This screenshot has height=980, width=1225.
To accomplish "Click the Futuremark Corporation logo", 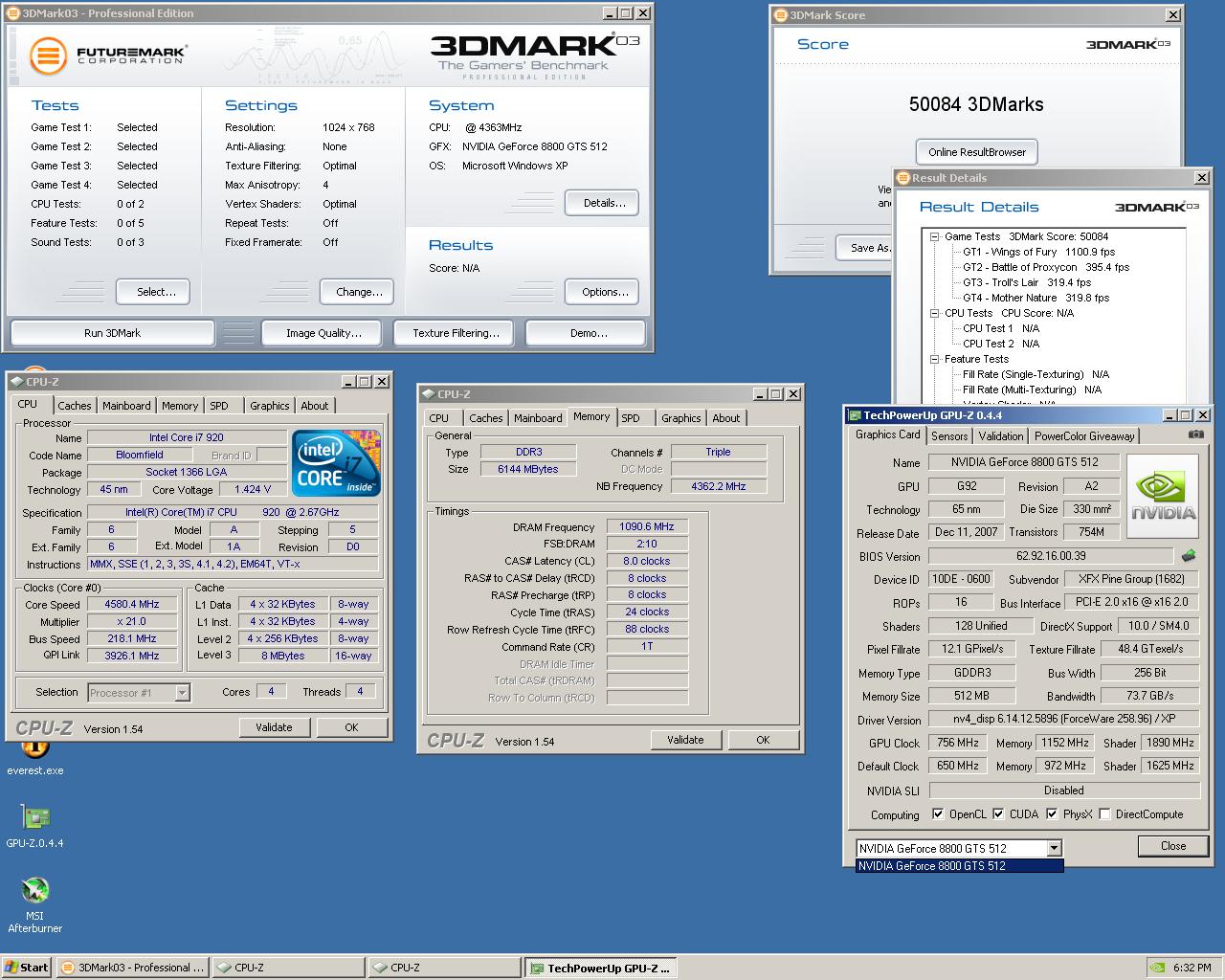I will (107, 55).
